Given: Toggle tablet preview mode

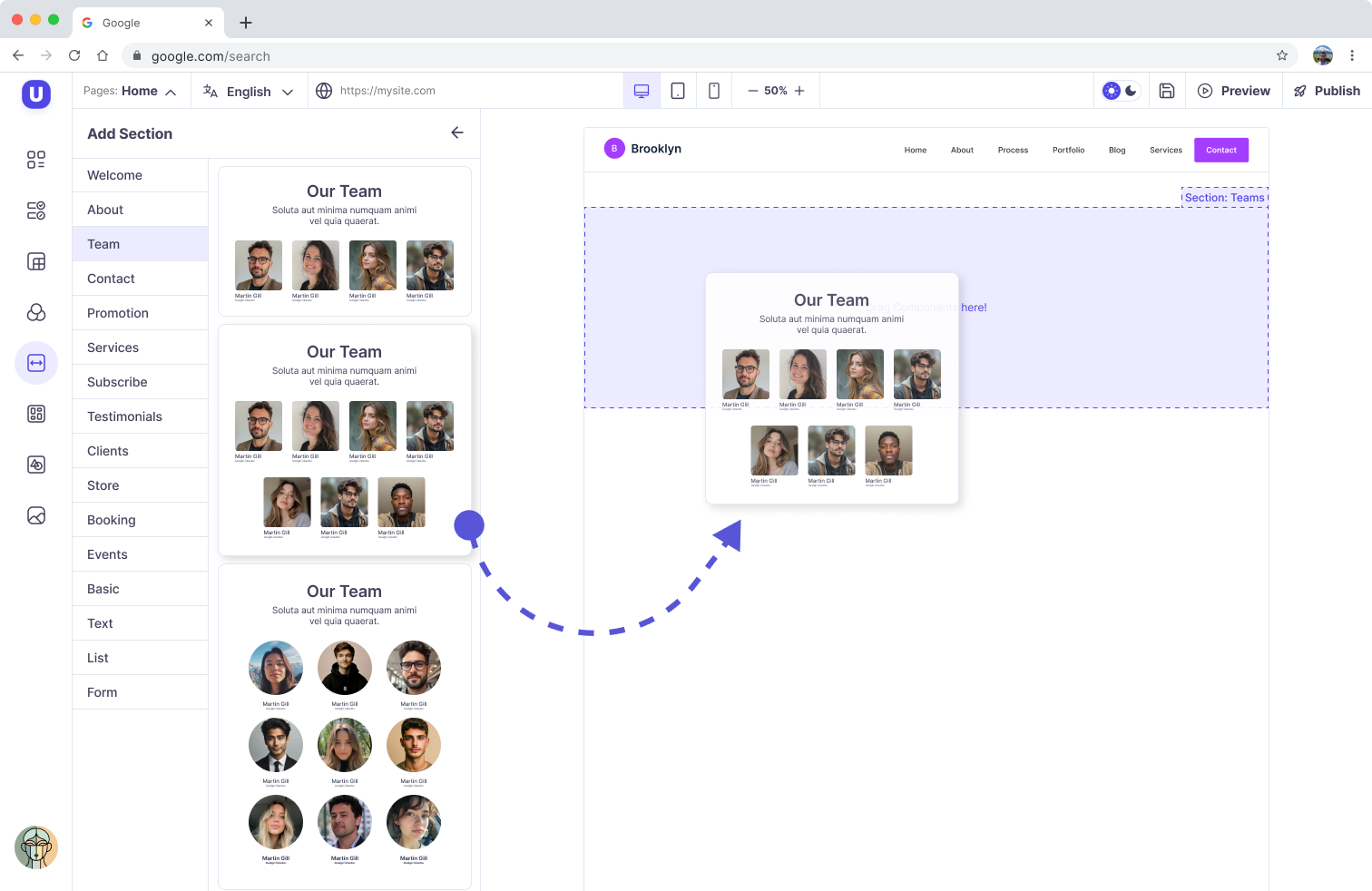Looking at the screenshot, I should coord(677,90).
